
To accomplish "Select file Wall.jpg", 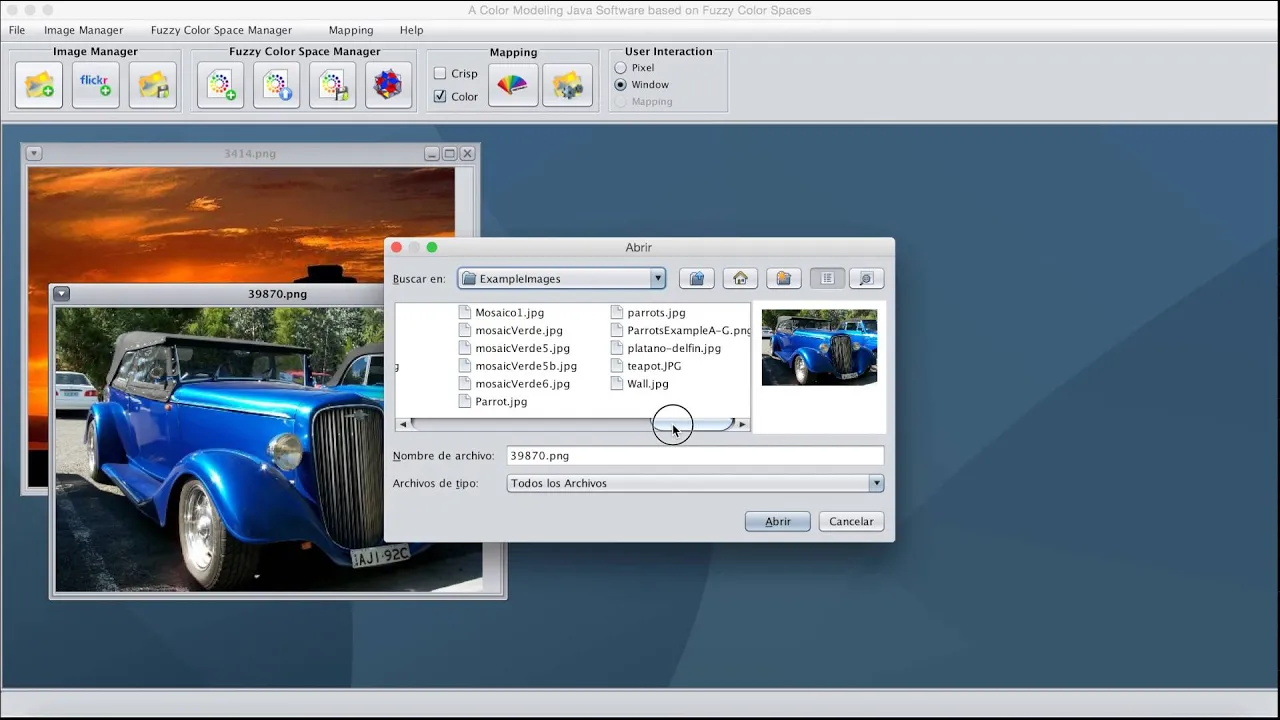I will point(640,384).
